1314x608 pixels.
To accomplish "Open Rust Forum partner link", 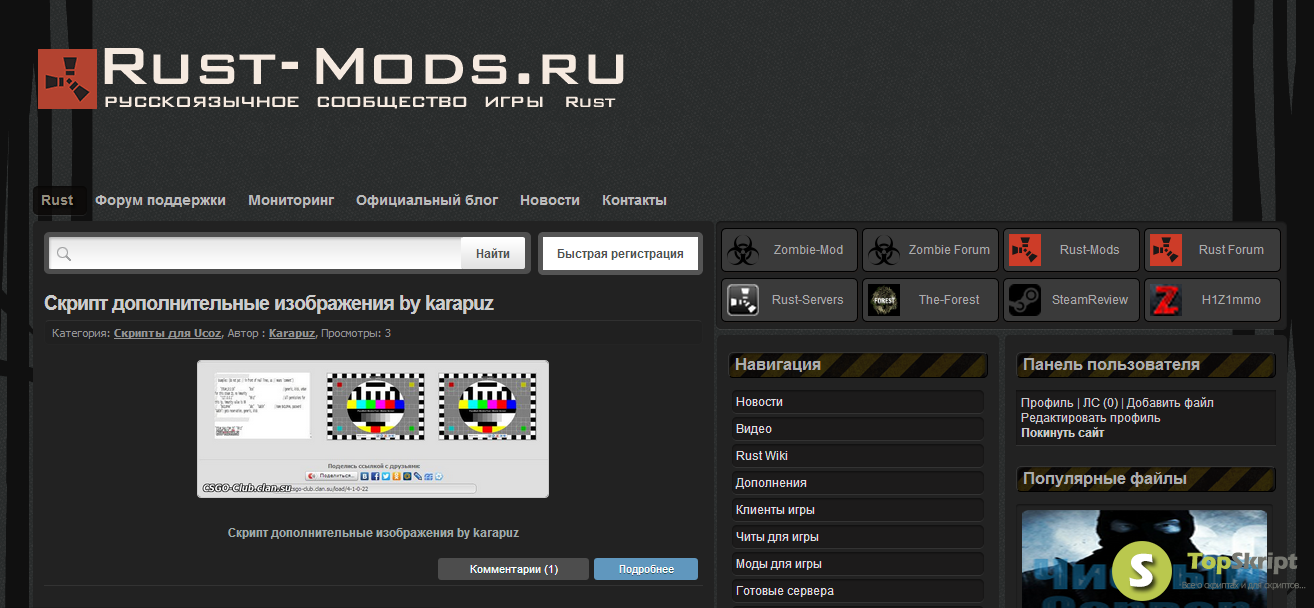I will [x=1213, y=250].
